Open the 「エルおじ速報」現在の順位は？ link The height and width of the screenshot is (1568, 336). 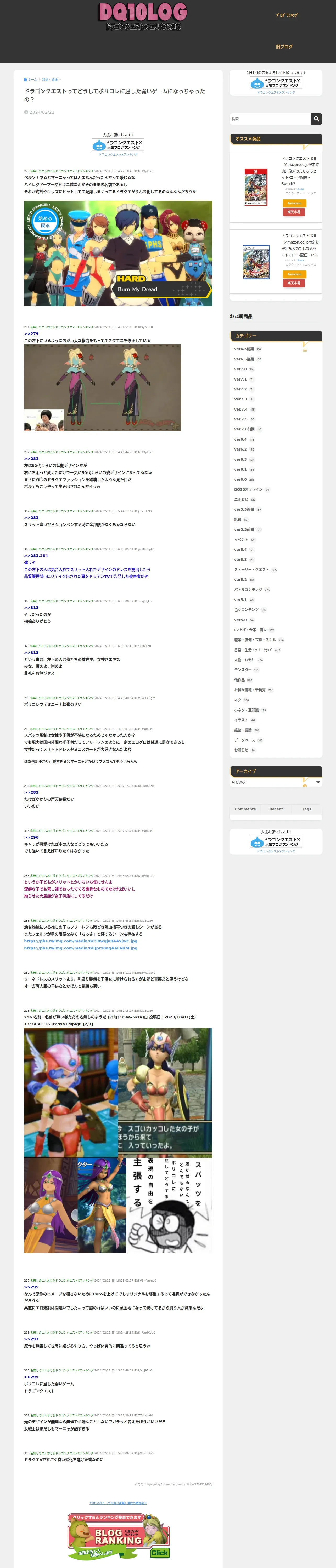tap(118, 1503)
